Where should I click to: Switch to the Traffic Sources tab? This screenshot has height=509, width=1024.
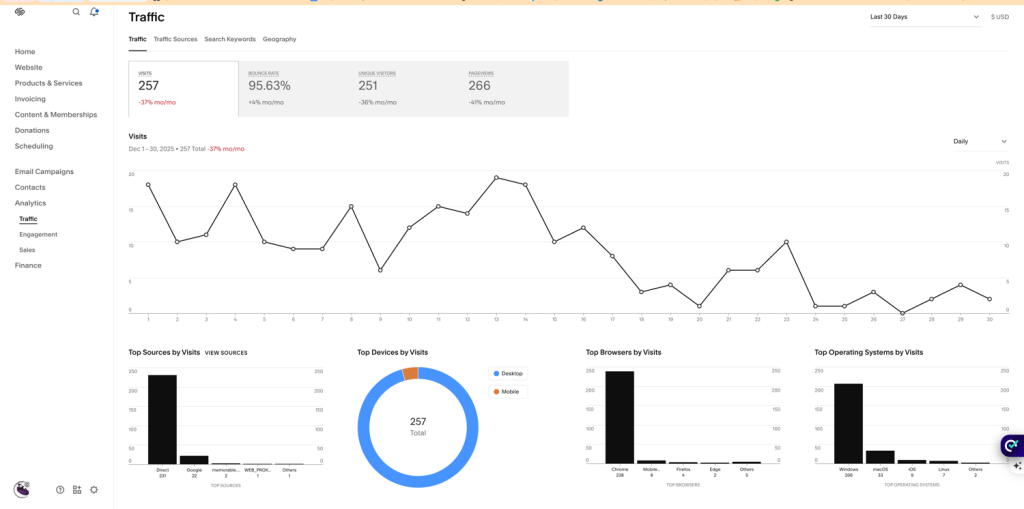(175, 39)
